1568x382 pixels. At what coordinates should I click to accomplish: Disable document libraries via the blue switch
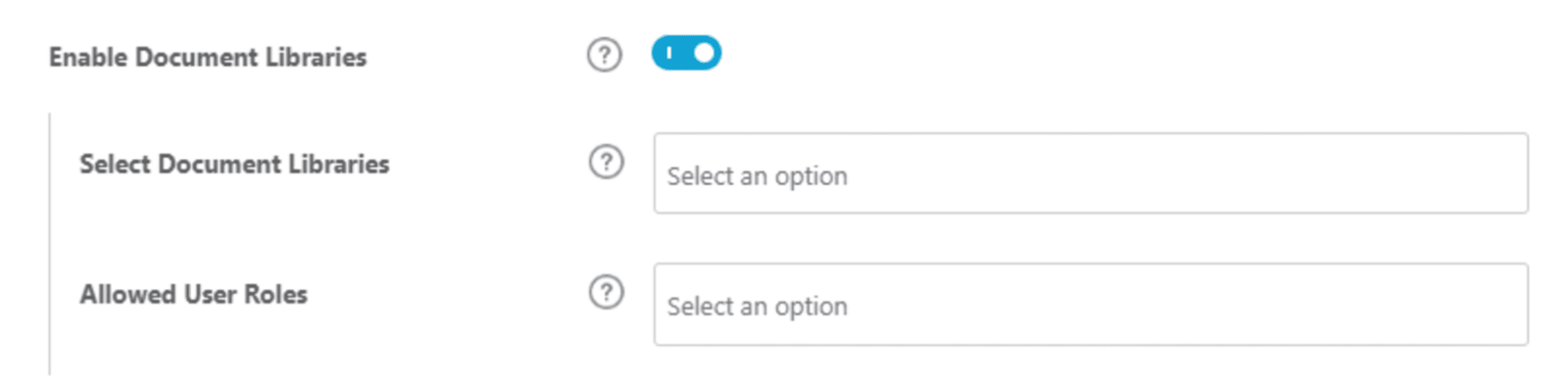[x=686, y=53]
